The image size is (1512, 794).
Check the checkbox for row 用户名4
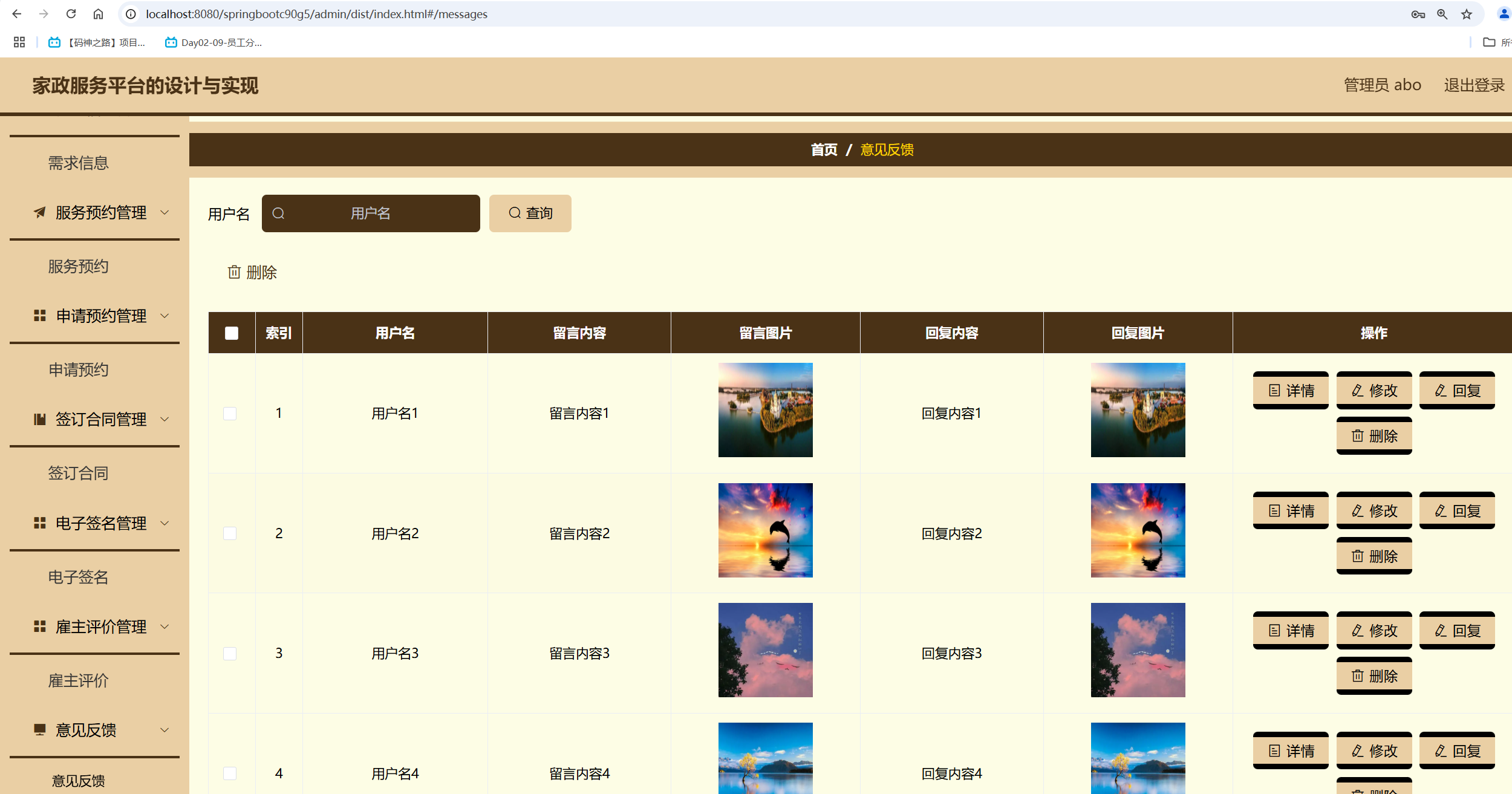(x=230, y=773)
